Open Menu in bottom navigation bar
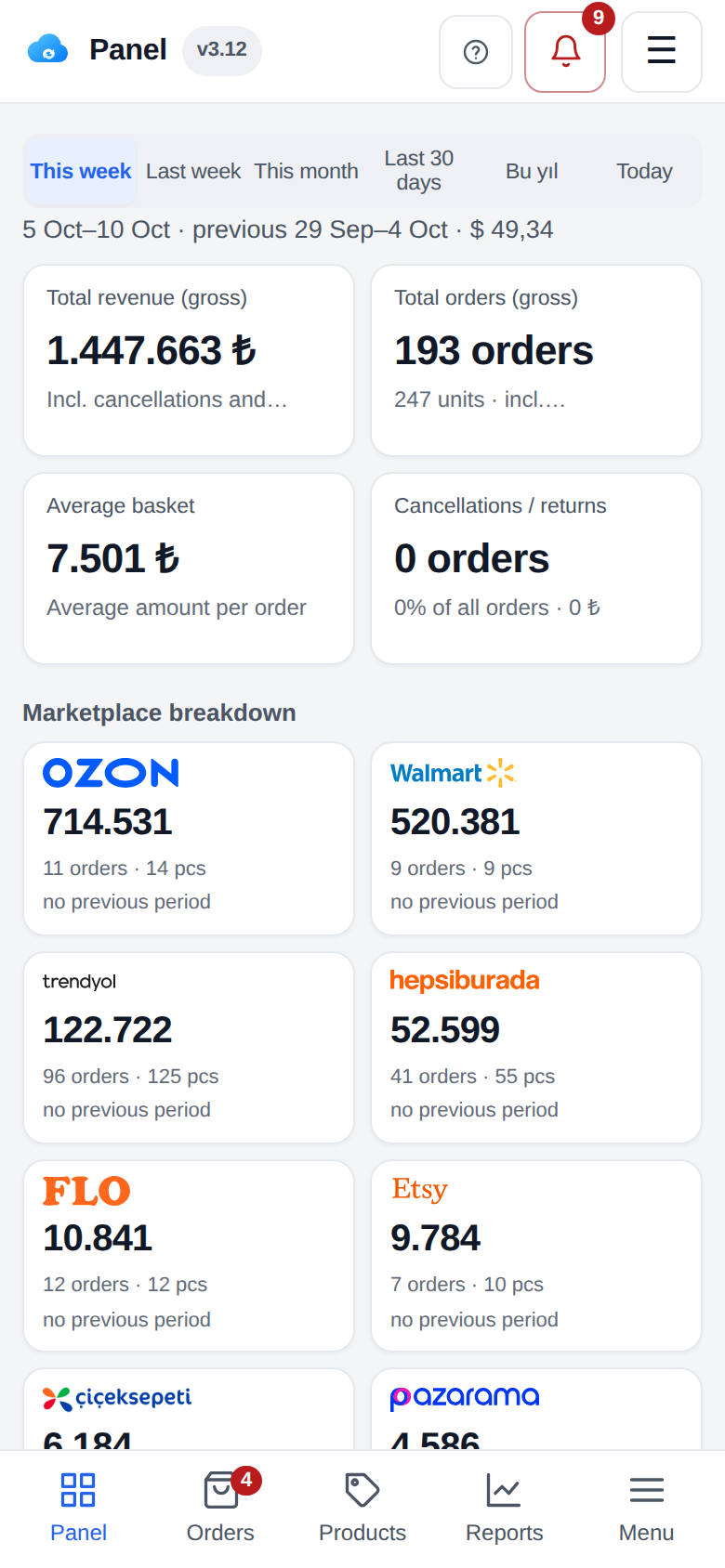The image size is (725, 1568). (x=647, y=1509)
